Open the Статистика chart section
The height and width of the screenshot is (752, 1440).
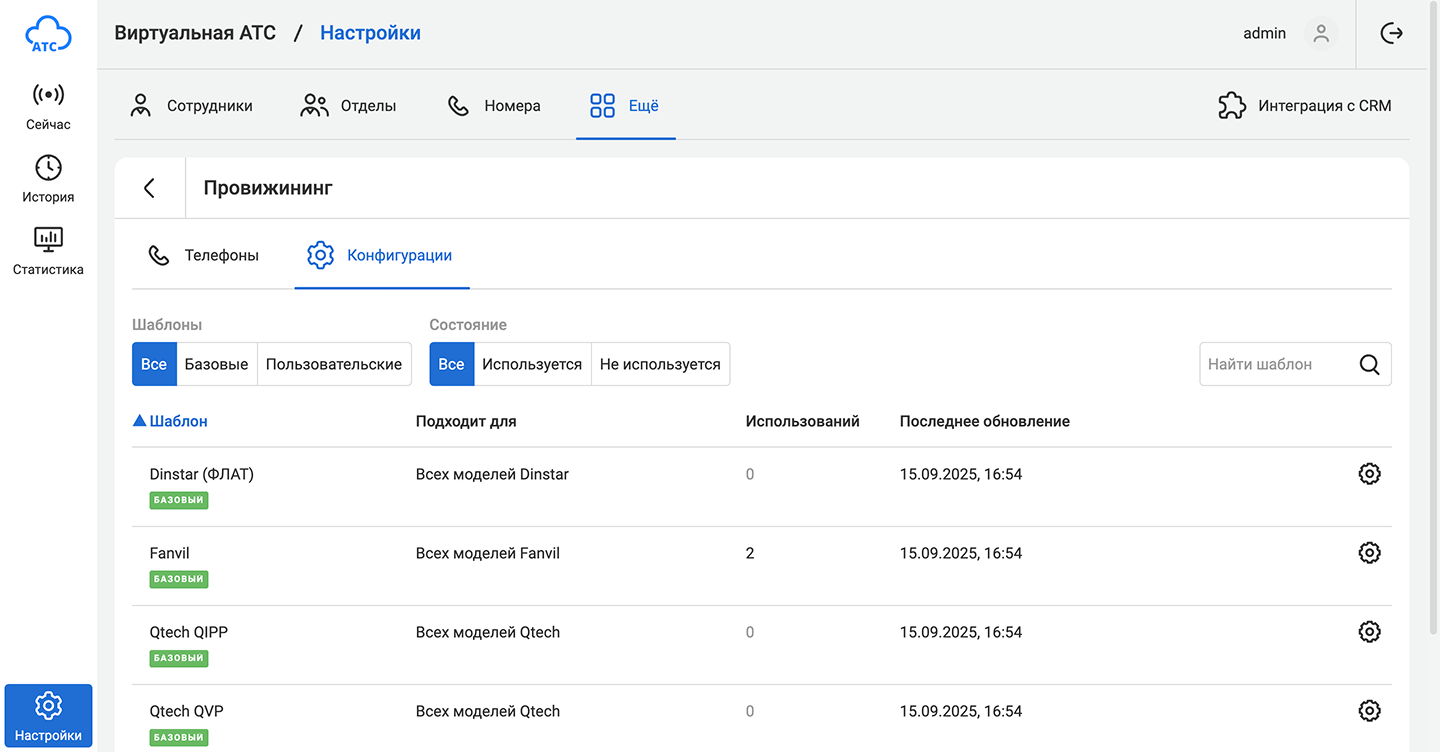(48, 251)
